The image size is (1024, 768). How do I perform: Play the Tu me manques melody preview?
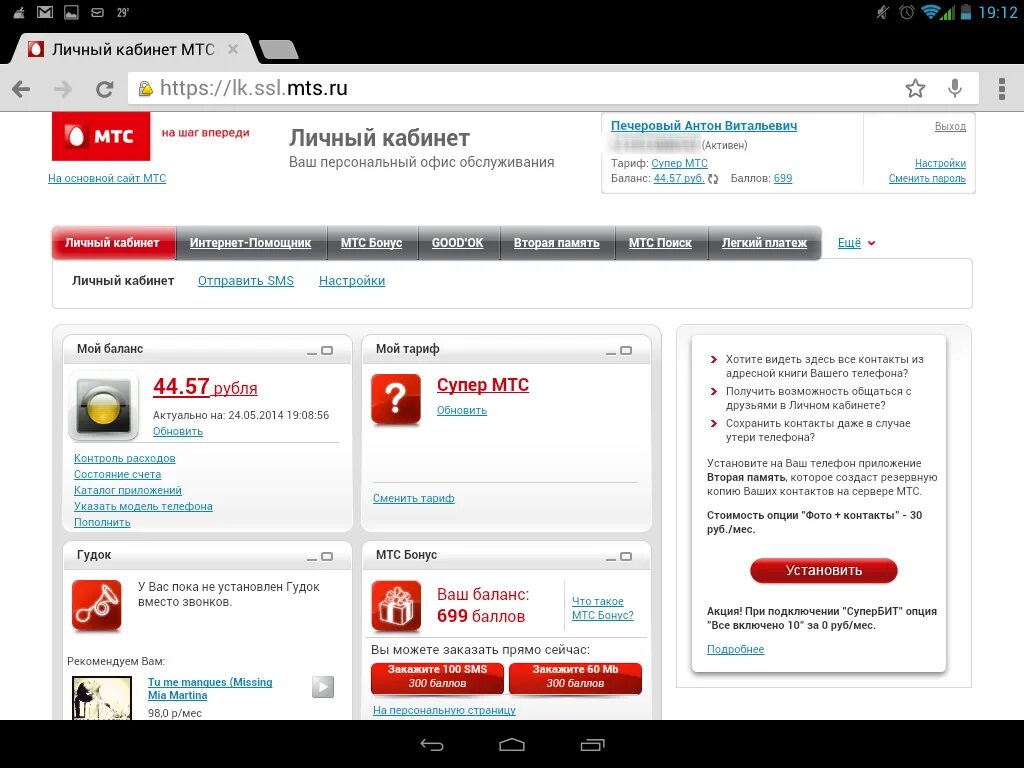coord(323,686)
